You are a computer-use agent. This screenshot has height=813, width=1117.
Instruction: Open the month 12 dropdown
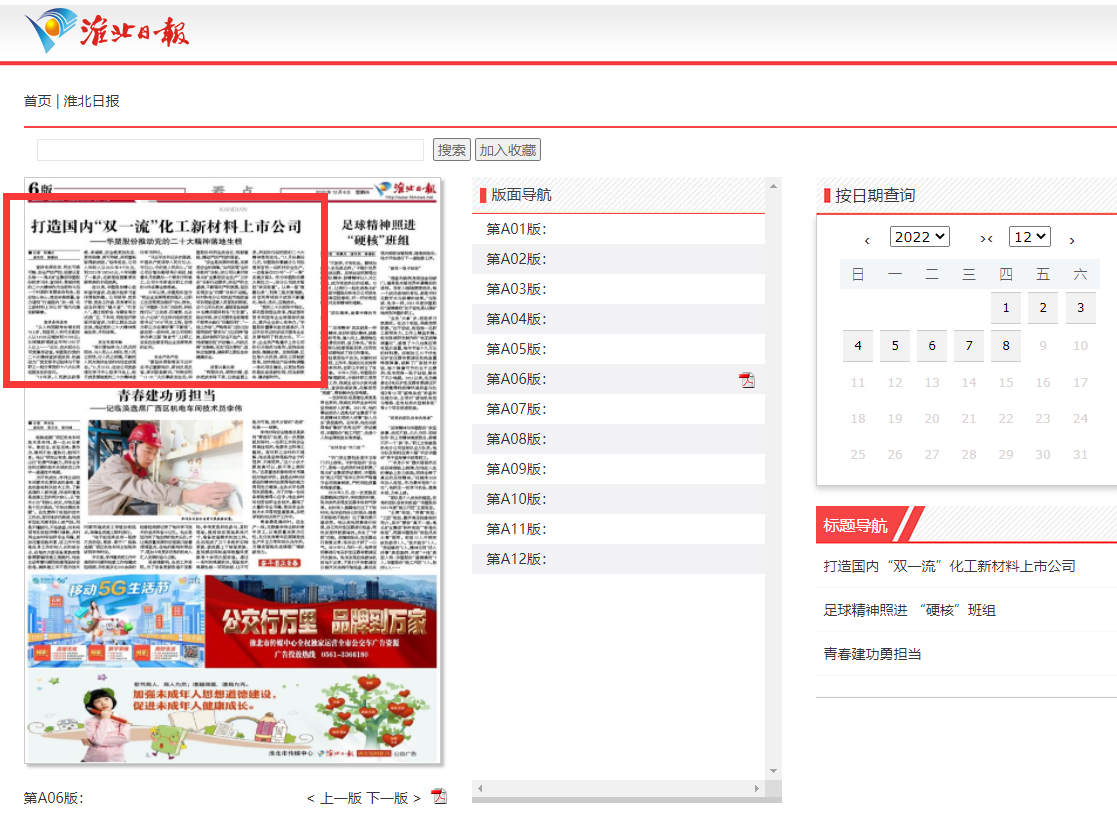[1030, 237]
